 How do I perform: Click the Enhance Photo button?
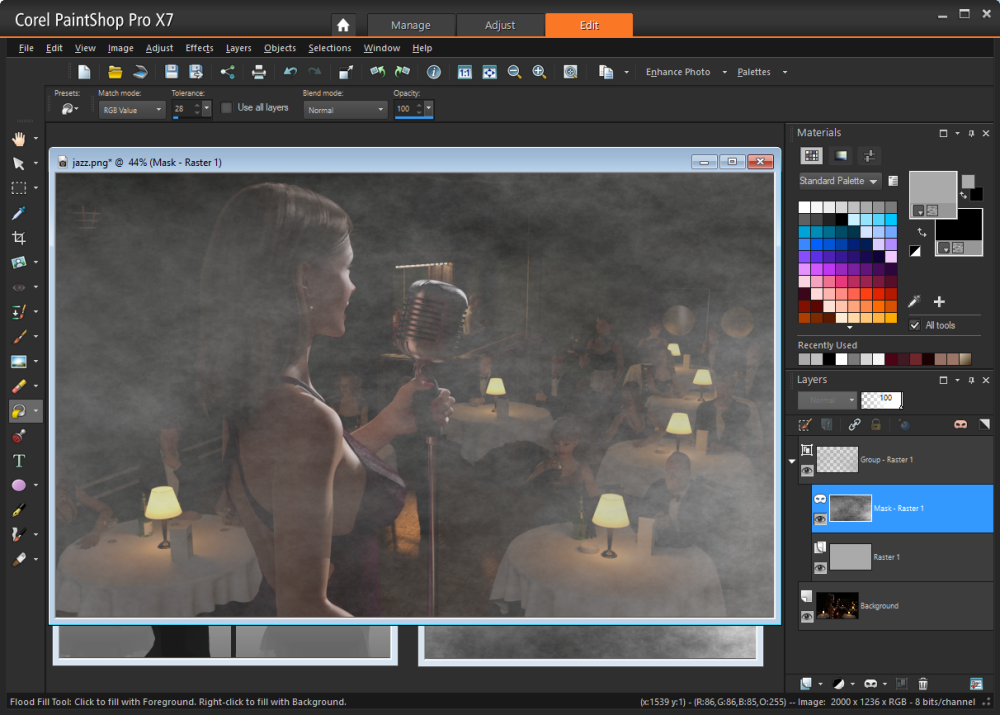click(x=678, y=72)
